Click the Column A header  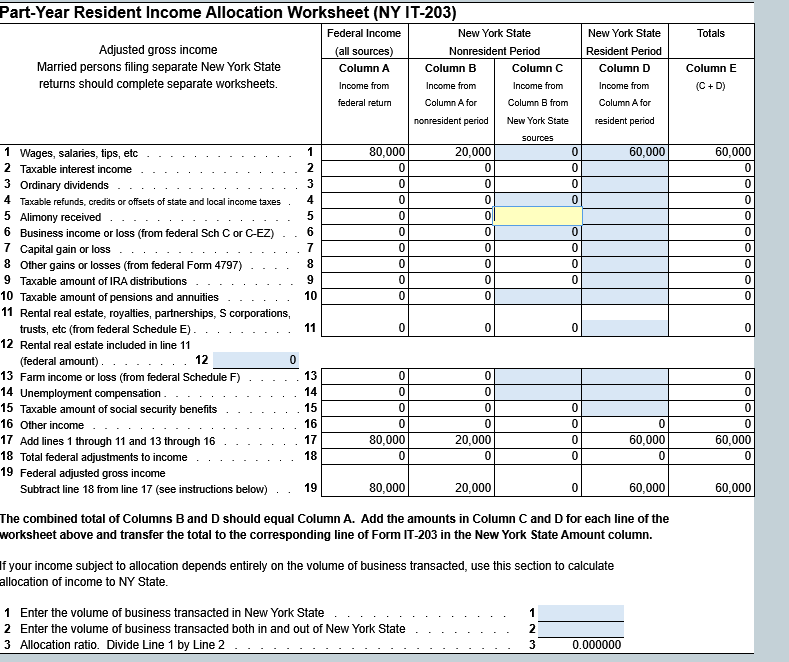click(364, 68)
